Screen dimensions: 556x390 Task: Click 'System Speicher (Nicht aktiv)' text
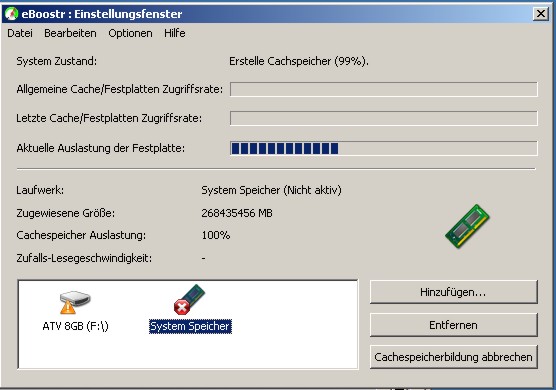271,190
